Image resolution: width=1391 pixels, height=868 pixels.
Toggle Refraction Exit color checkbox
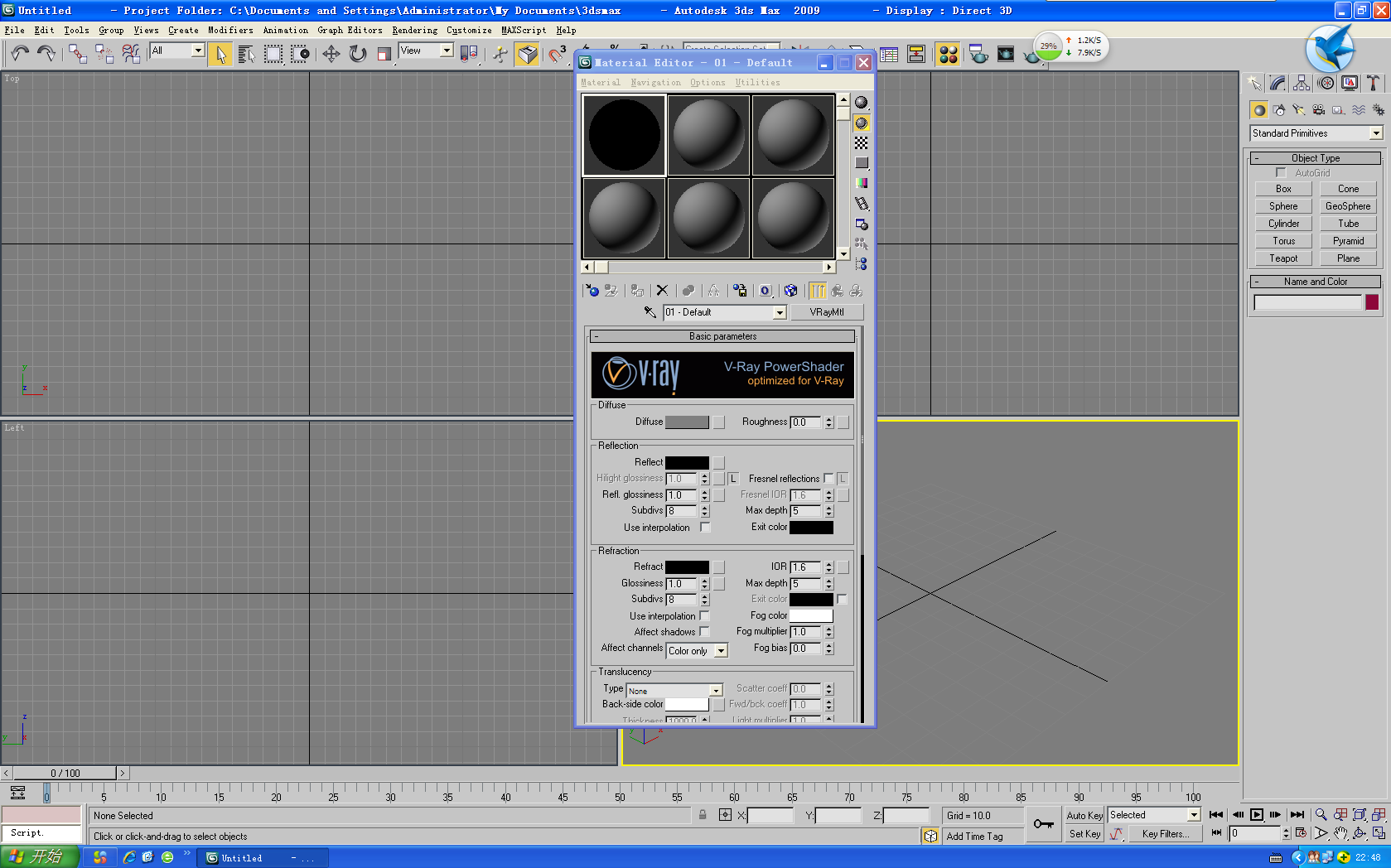[x=842, y=599]
